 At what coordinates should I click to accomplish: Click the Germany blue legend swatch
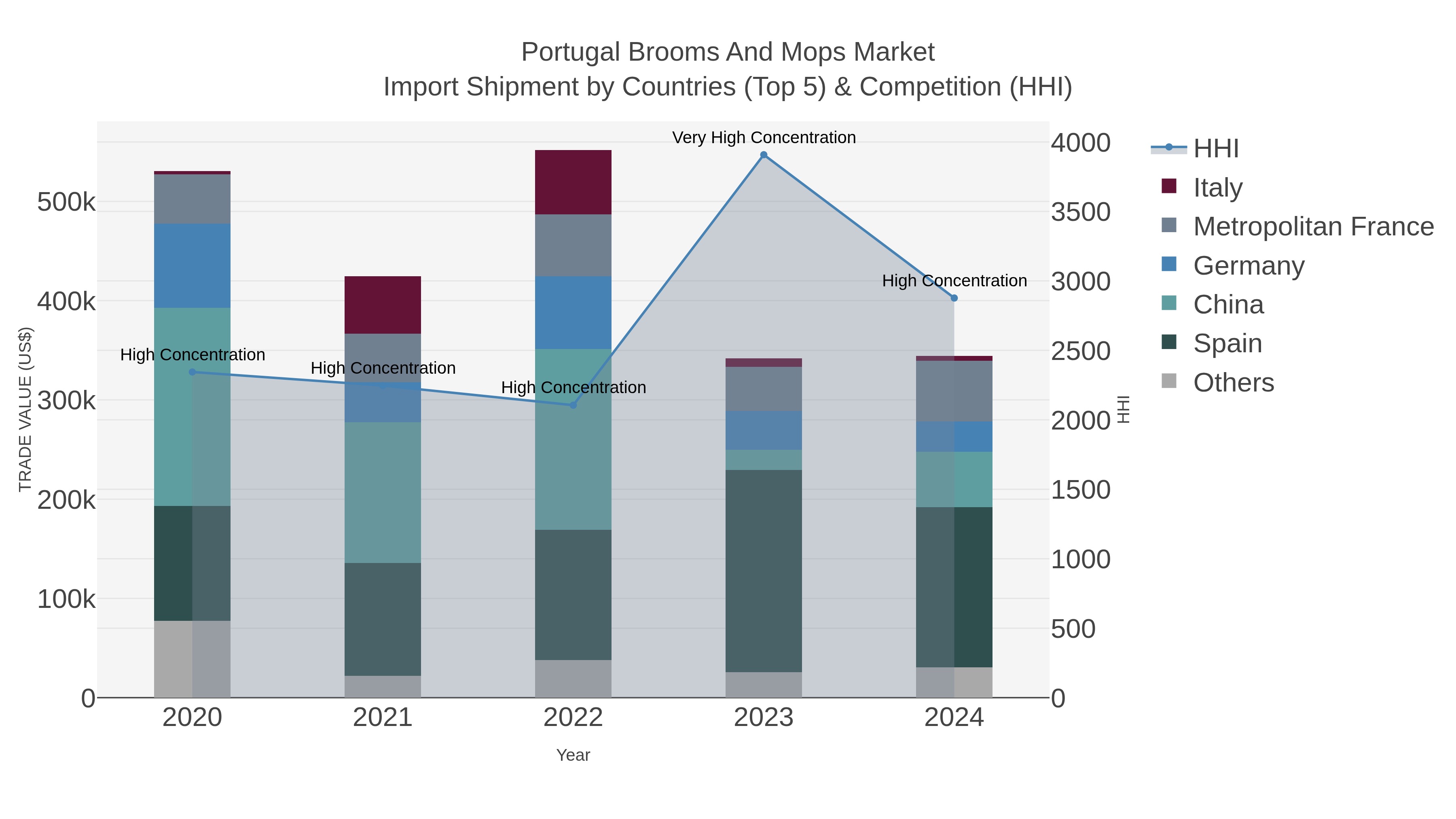click(x=1169, y=264)
